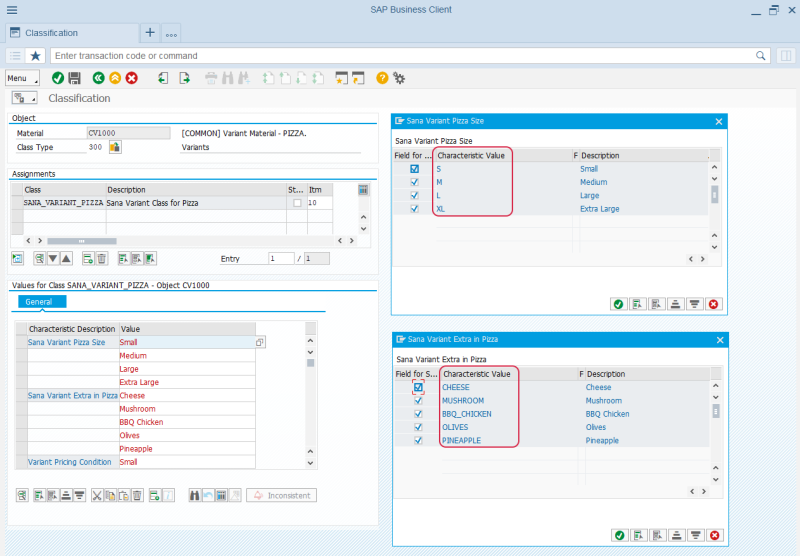
Task: Click the list view icon left of Favorites
Action: click(x=15, y=56)
